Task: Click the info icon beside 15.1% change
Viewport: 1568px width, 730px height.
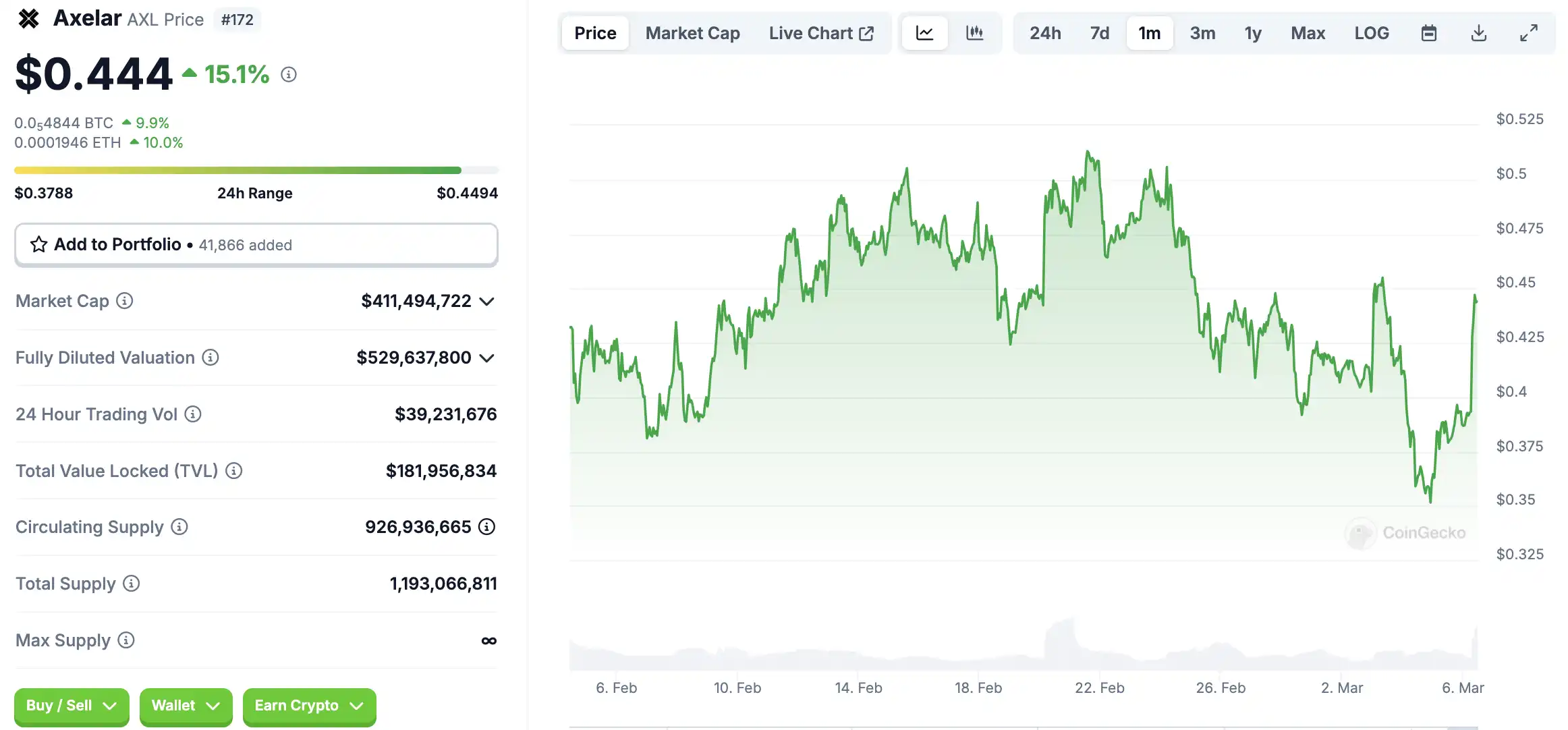Action: [x=289, y=75]
